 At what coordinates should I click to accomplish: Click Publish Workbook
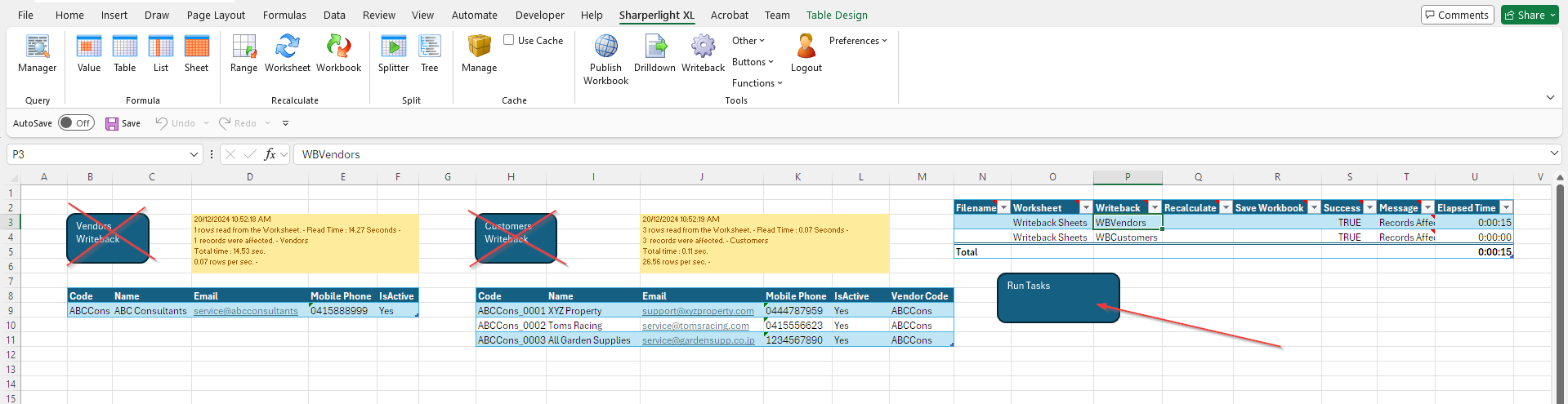[x=606, y=60]
